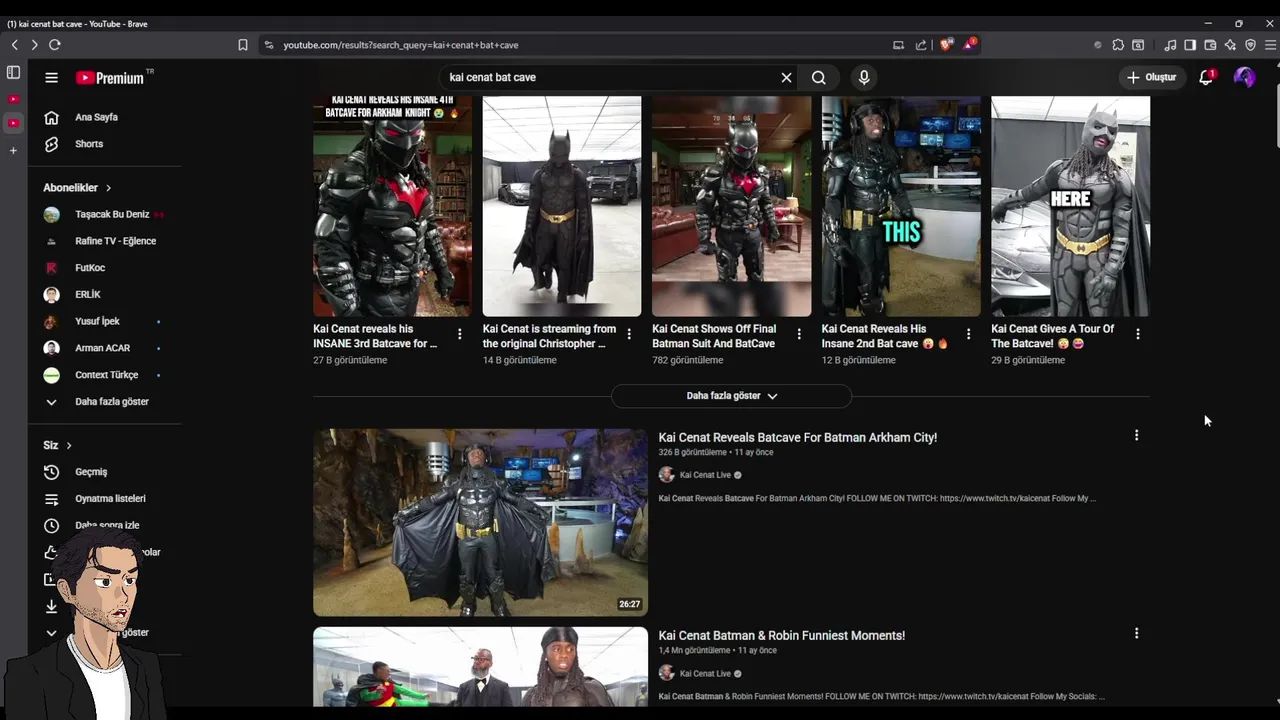Screen dimensions: 1280x720
Task: Expand the Siz section arrow
Action: tap(68, 445)
